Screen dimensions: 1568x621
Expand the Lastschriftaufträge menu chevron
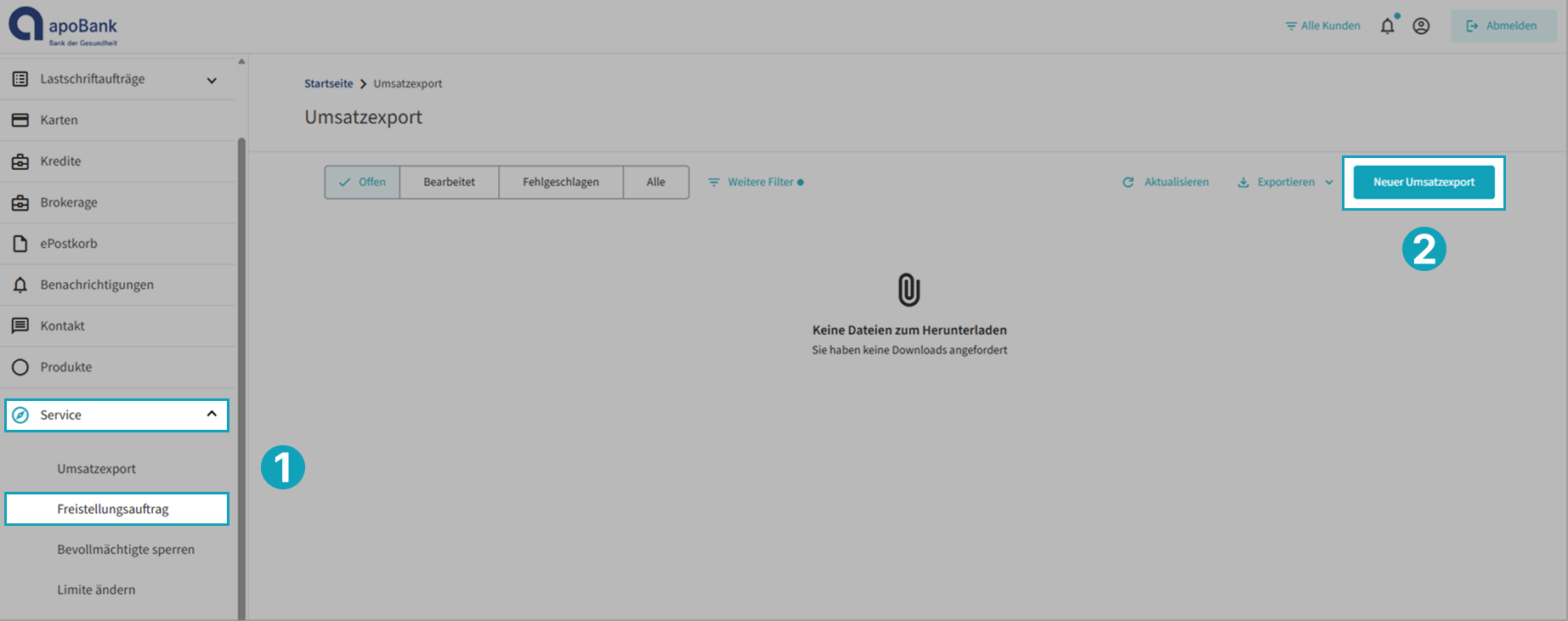(x=212, y=80)
